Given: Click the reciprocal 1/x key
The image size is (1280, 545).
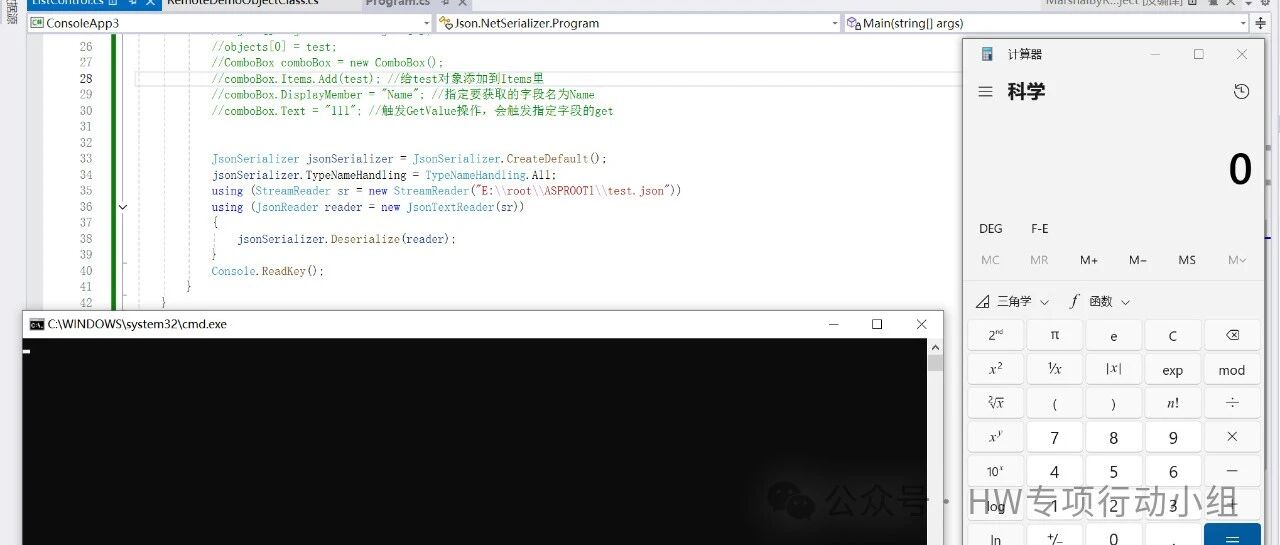Looking at the screenshot, I should click(x=1054, y=369).
